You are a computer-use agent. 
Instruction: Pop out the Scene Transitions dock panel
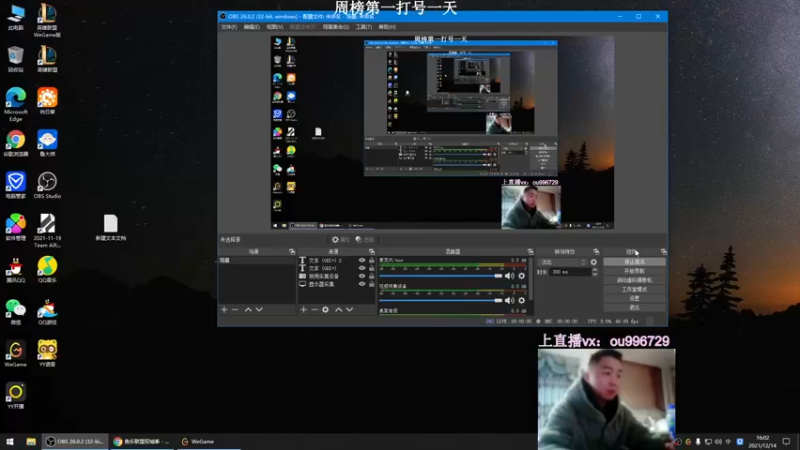coord(596,252)
